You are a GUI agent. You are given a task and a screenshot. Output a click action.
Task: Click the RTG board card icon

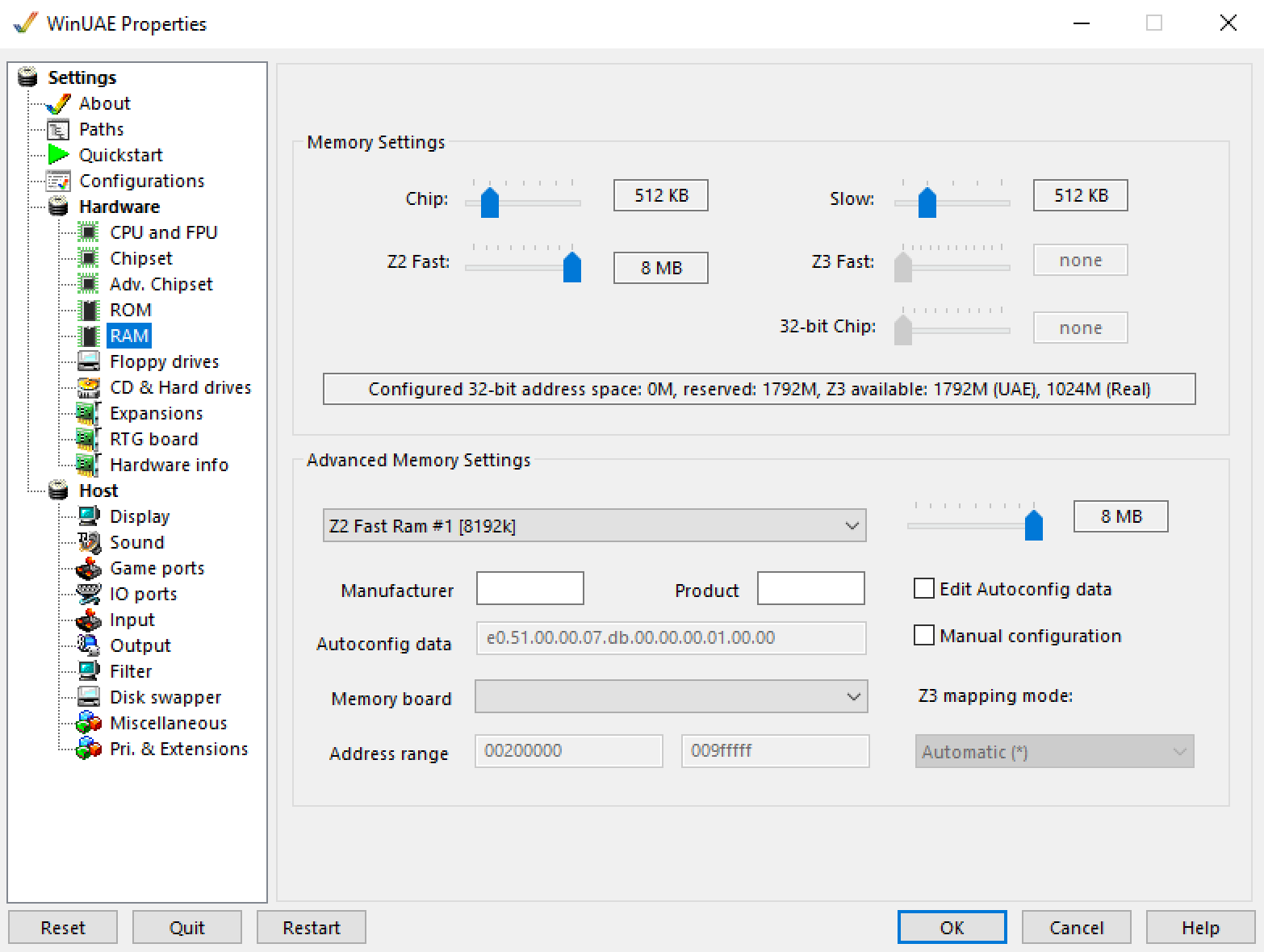89,439
